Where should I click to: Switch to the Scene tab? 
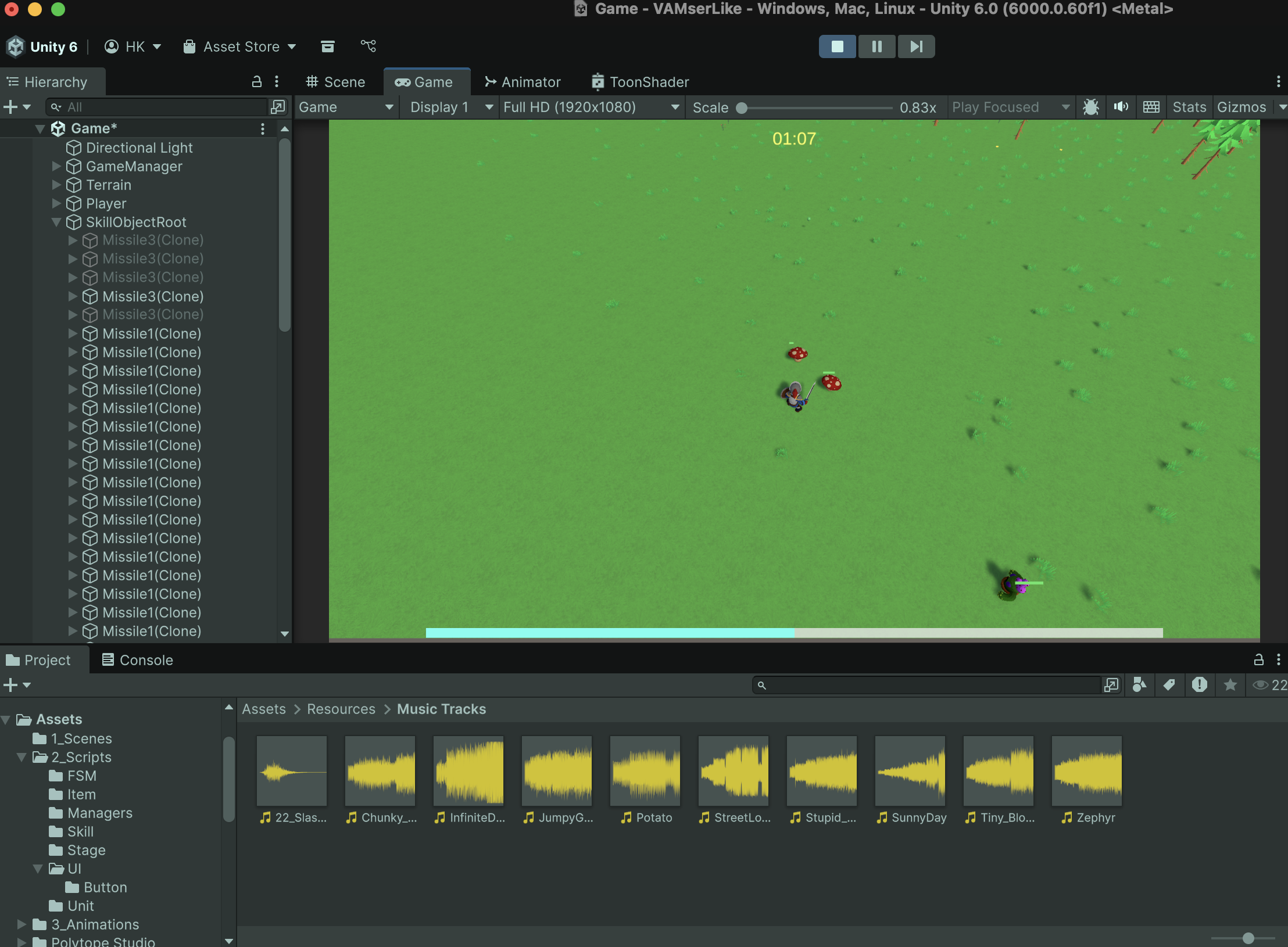pos(336,82)
